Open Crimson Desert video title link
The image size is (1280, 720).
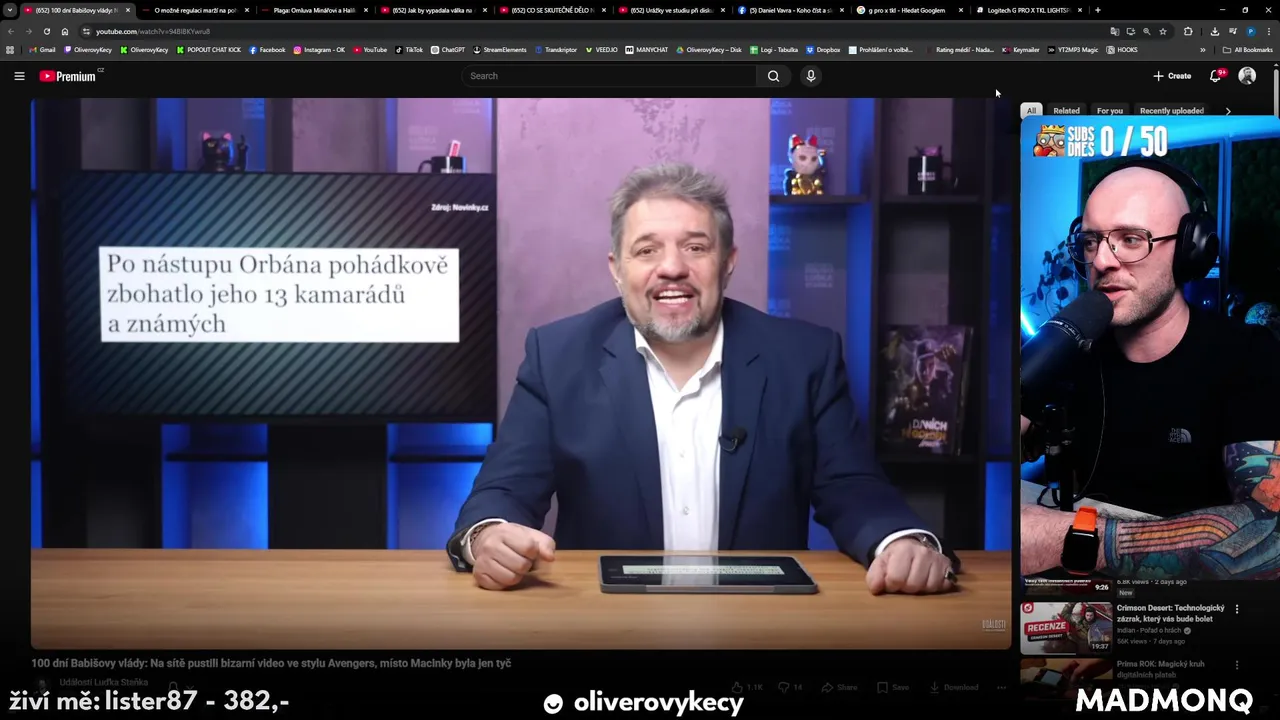pyautogui.click(x=1171, y=613)
